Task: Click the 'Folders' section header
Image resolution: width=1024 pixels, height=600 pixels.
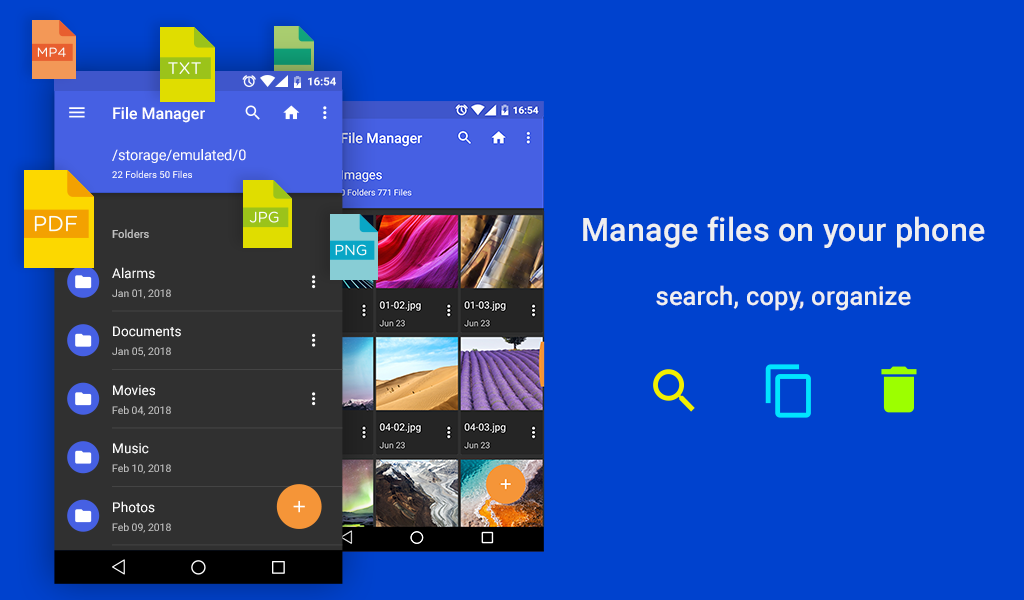Action: [x=131, y=234]
